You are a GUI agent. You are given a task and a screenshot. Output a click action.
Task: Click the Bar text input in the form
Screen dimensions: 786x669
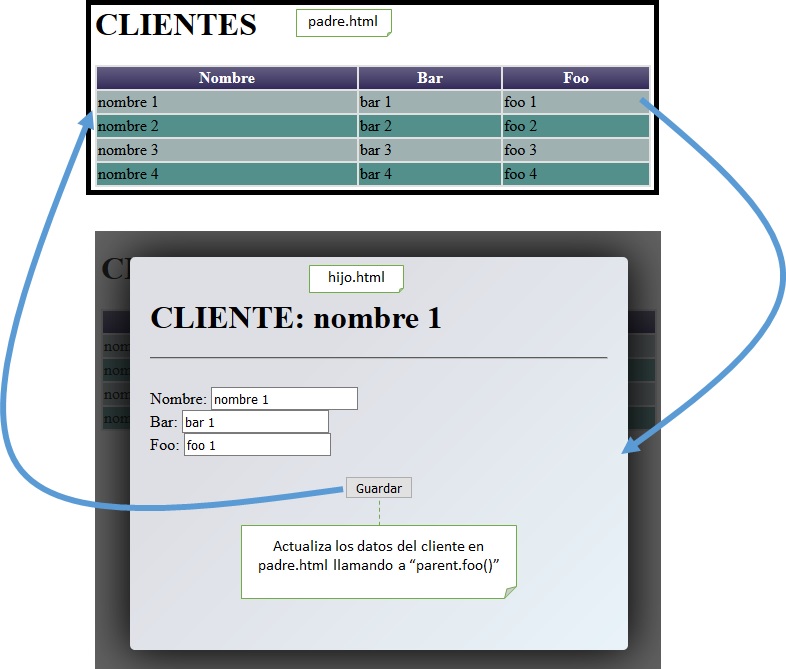(x=254, y=422)
